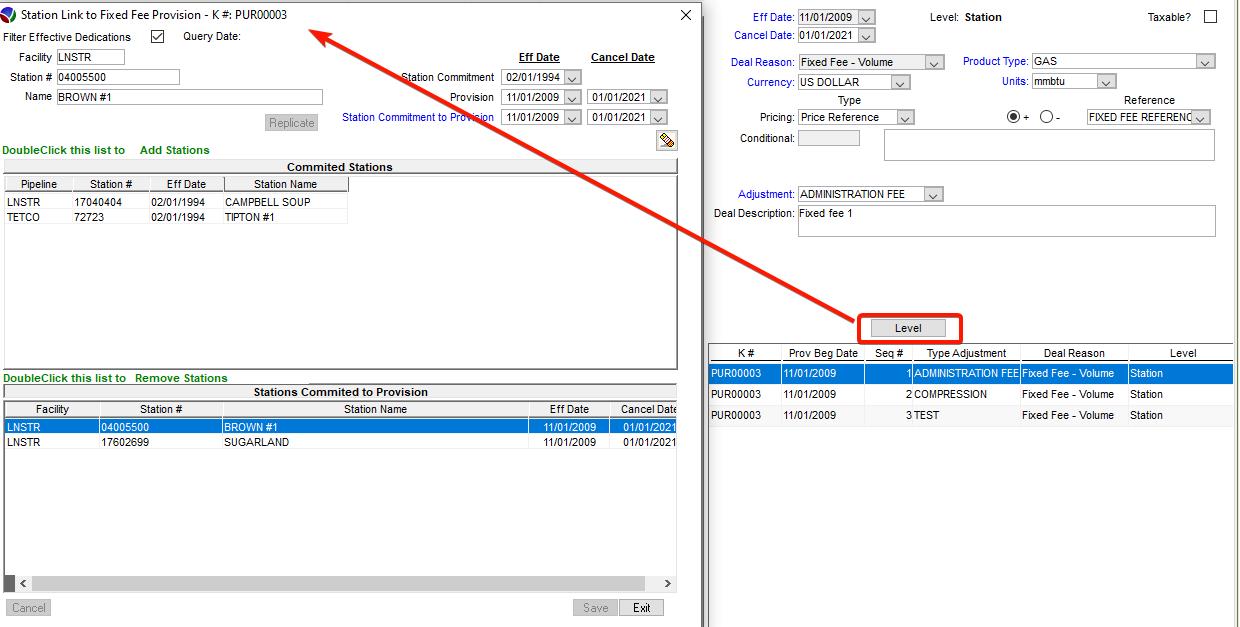The width and height of the screenshot is (1240, 627).
Task: Open the Adjustment ADMINISTRATION FEE dropdown
Action: point(933,194)
